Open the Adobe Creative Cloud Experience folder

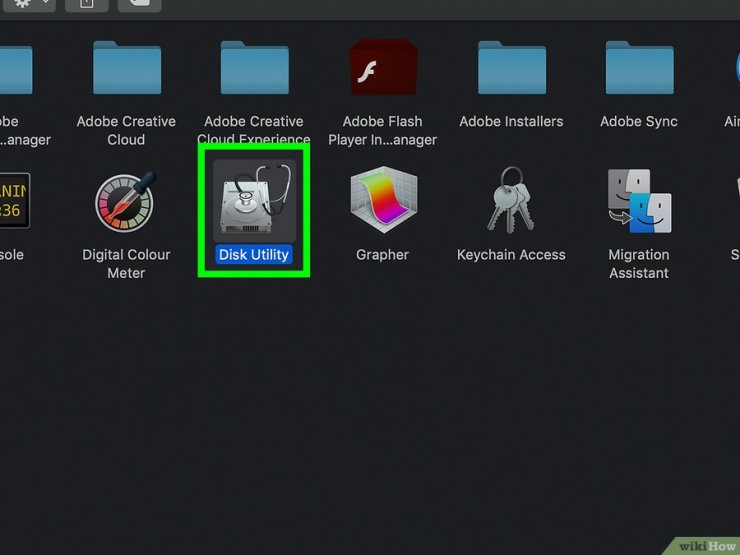pyautogui.click(x=255, y=67)
